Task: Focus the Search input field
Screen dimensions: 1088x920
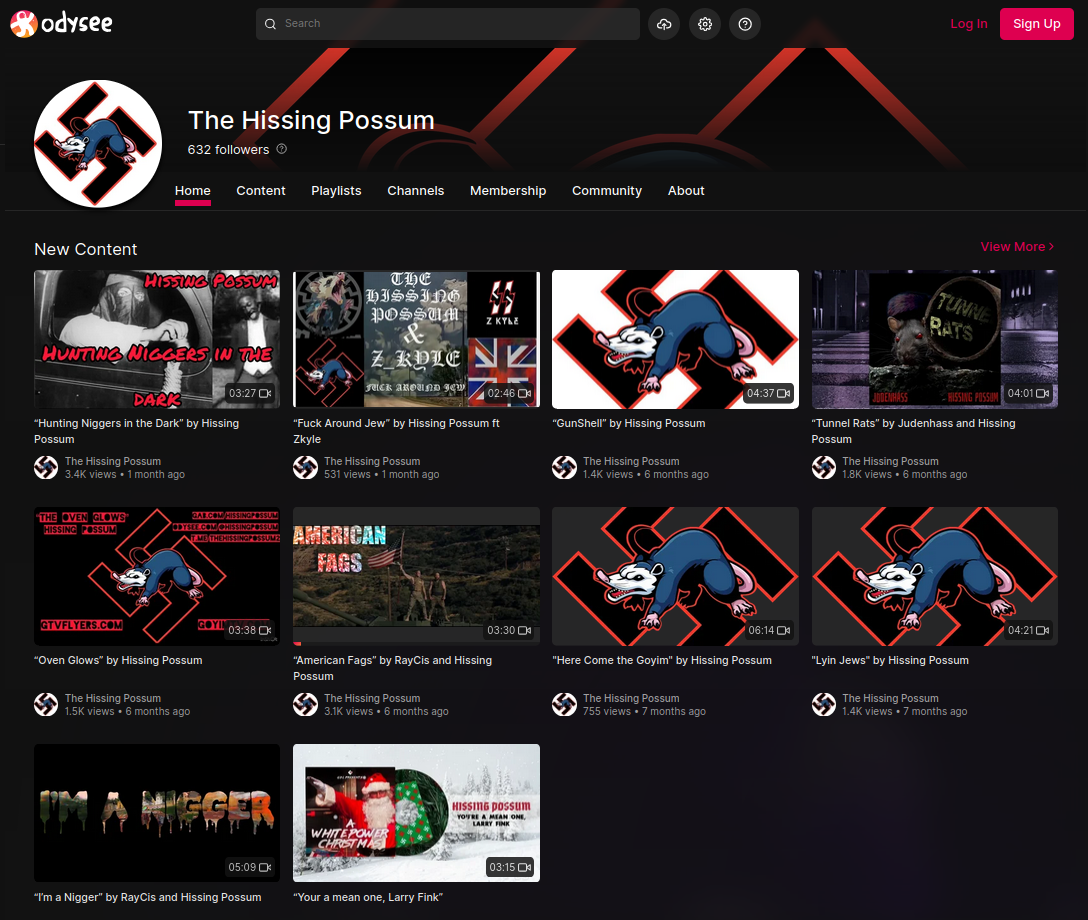Action: 448,24
